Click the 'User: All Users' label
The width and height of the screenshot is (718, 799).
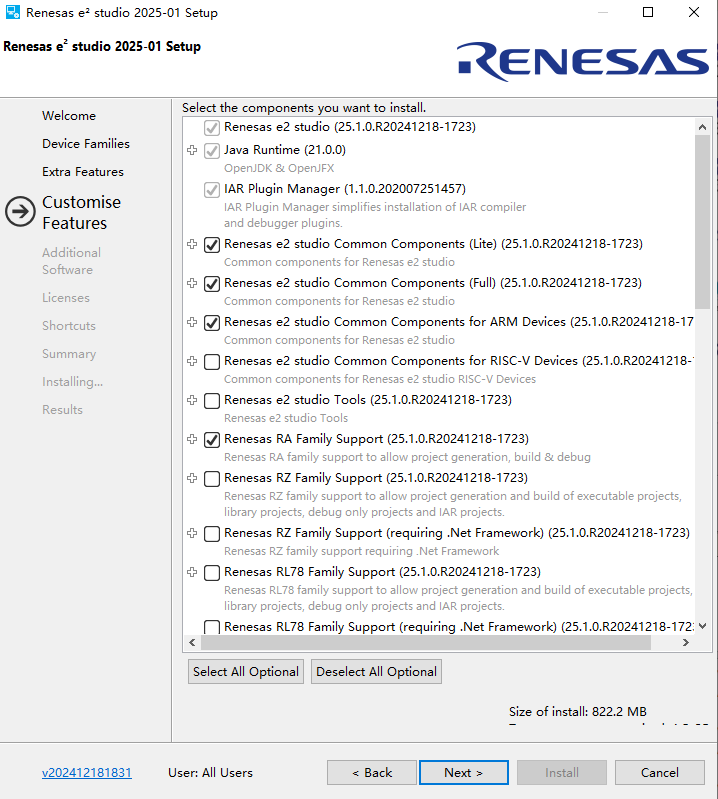click(210, 773)
